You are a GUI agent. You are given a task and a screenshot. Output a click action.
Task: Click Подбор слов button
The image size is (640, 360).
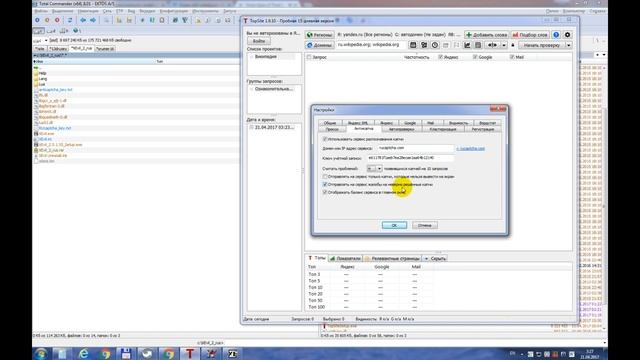coord(530,35)
